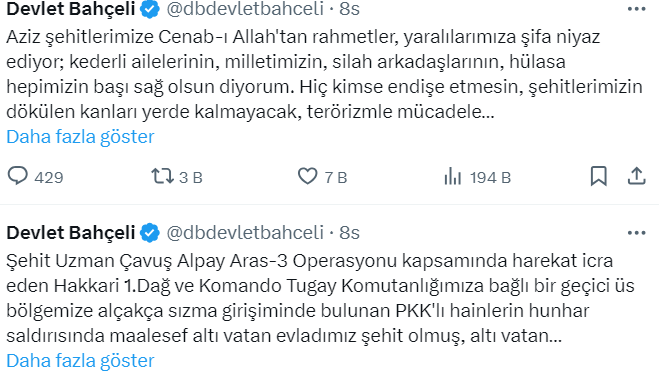Click verified badge on second tweet
Image resolution: width=659 pixels, height=382 pixels.
click(x=150, y=233)
